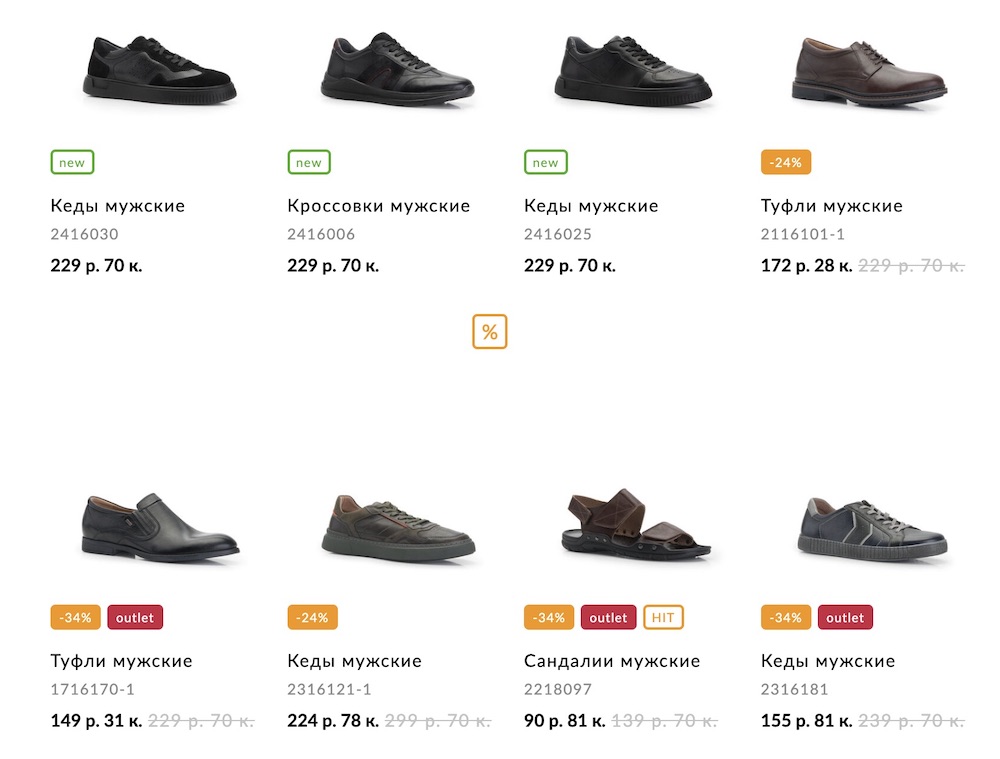The image size is (1000, 759).
Task: Click the Туфли мужские 1716170-1 title
Action: click(121, 661)
